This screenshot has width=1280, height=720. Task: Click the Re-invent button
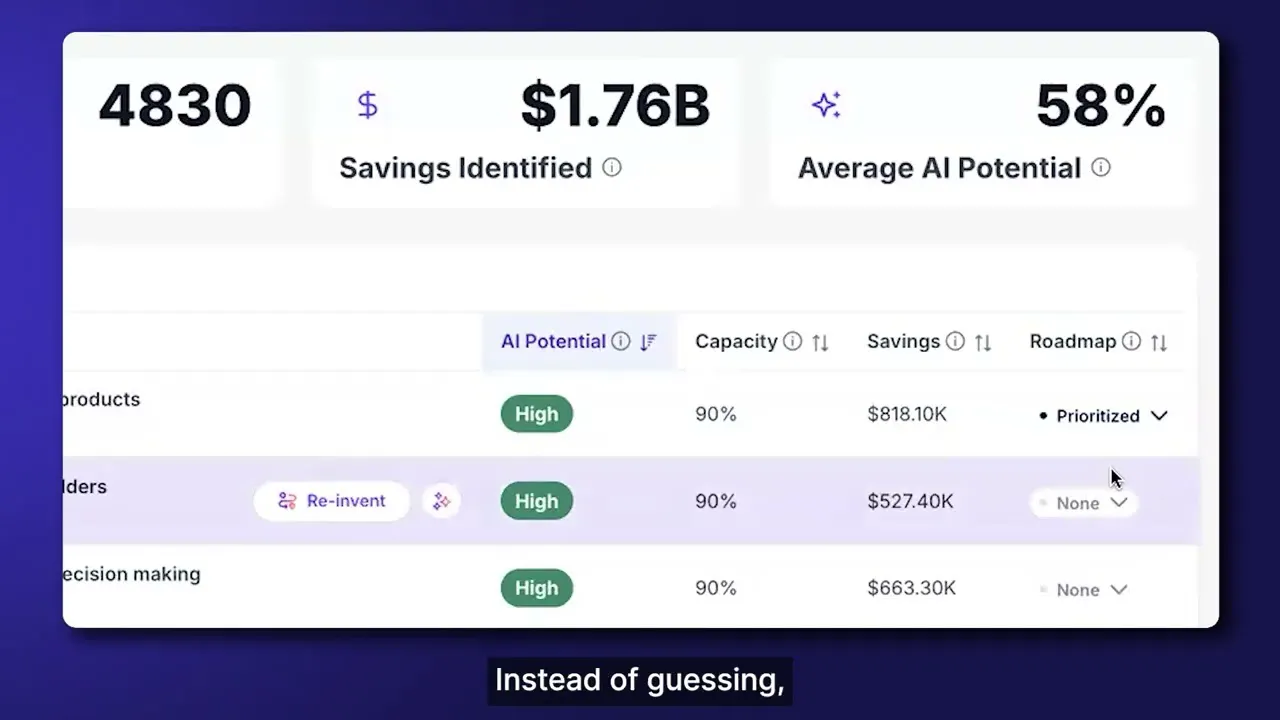pos(332,501)
